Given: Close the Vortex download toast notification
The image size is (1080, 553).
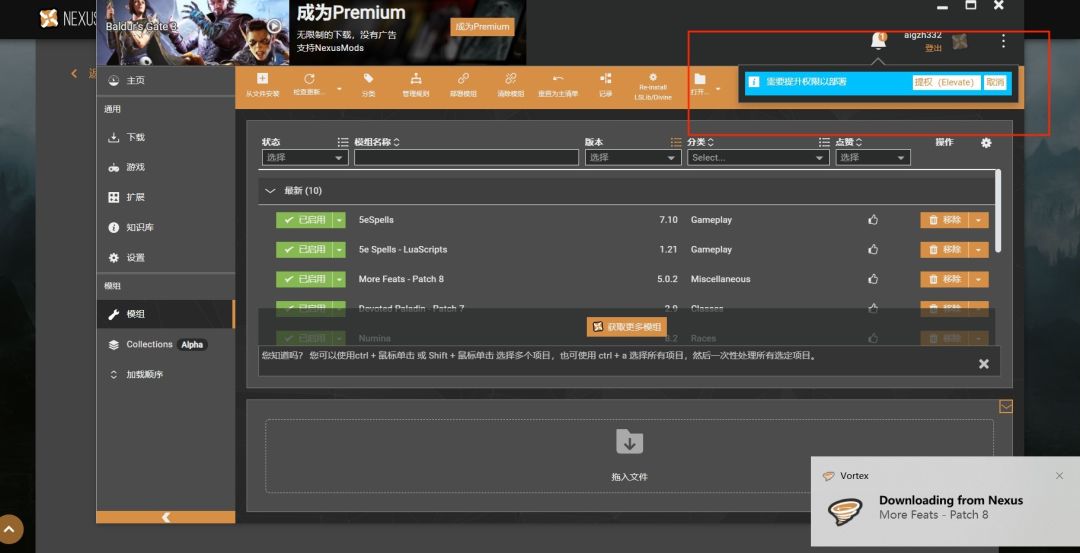Looking at the screenshot, I should (x=1059, y=476).
